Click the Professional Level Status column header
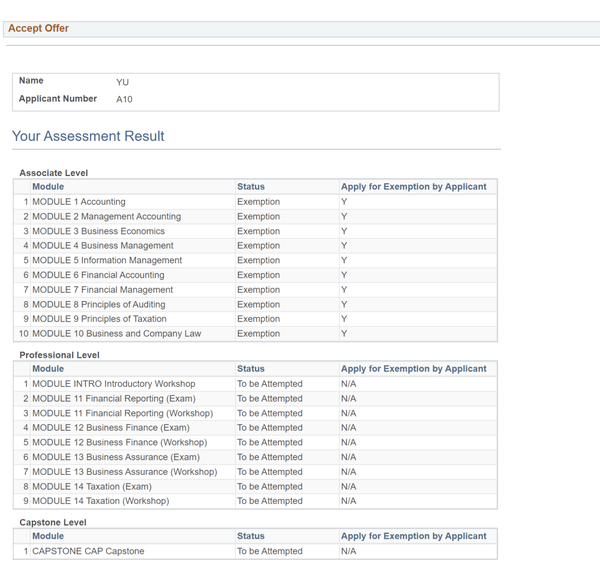Image resolution: width=600 pixels, height=581 pixels. click(x=251, y=369)
